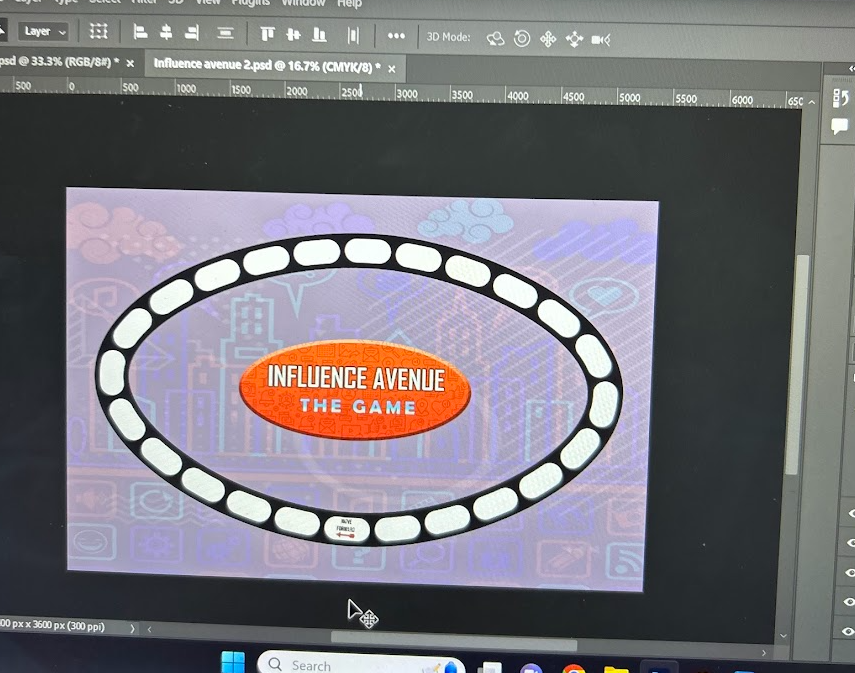Click the Align Bottom Edges icon
Image resolution: width=855 pixels, height=673 pixels.
(x=319, y=35)
